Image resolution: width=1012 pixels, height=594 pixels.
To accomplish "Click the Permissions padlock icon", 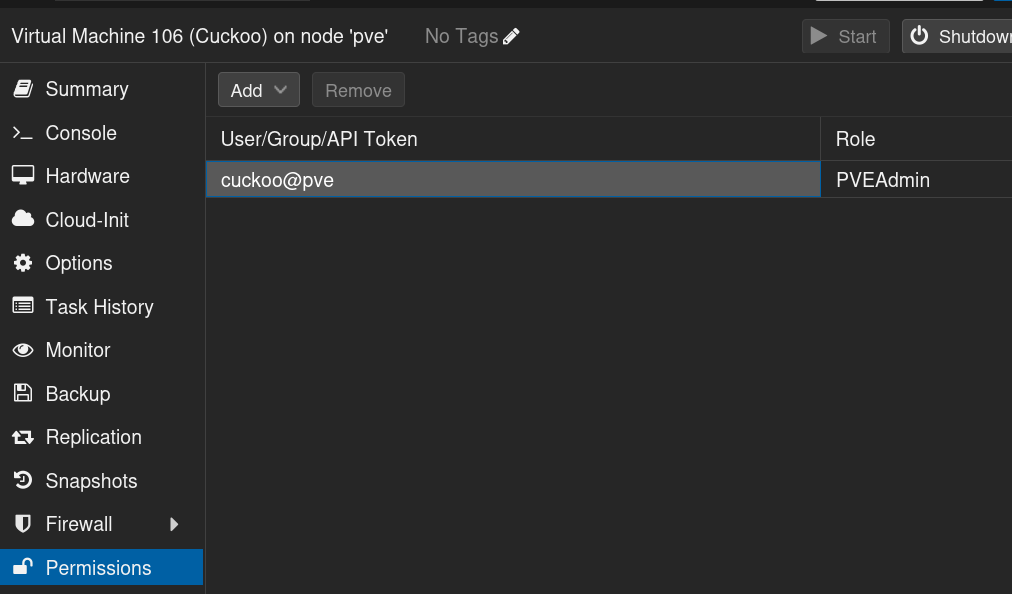I will 22,567.
